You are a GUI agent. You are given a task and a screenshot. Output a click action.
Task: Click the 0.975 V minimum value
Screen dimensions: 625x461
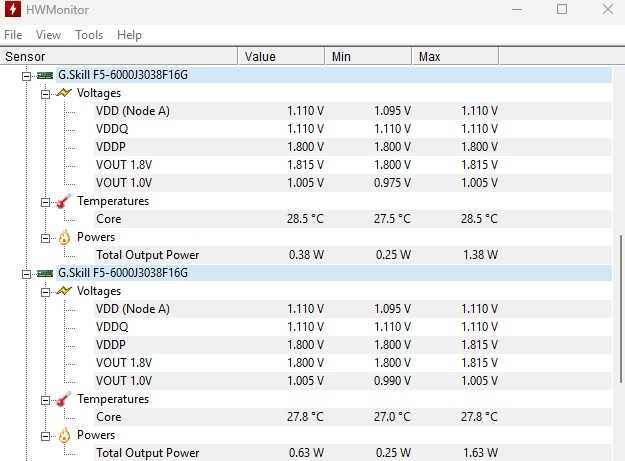point(392,182)
